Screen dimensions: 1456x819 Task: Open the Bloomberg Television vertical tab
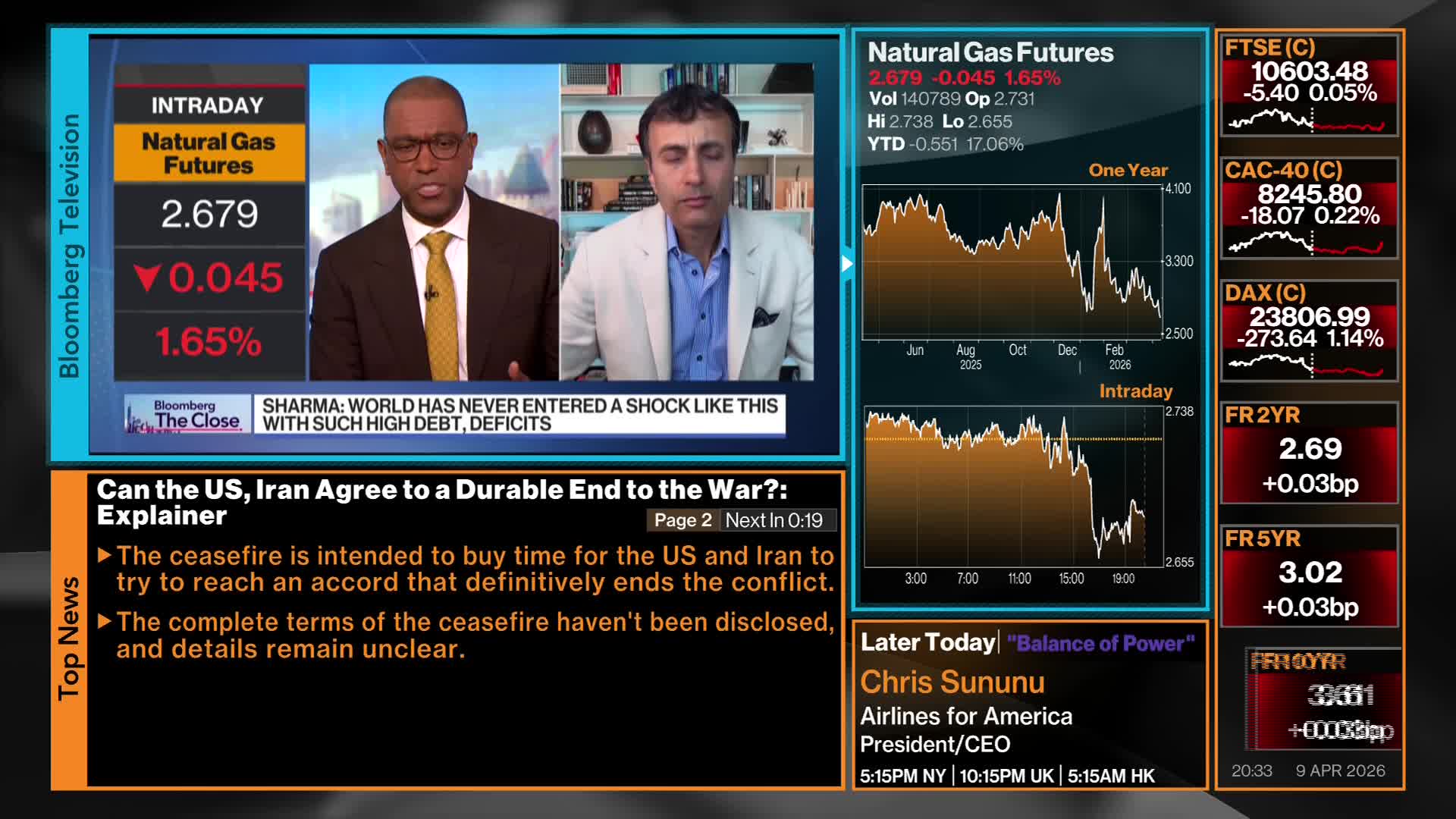pos(69,245)
